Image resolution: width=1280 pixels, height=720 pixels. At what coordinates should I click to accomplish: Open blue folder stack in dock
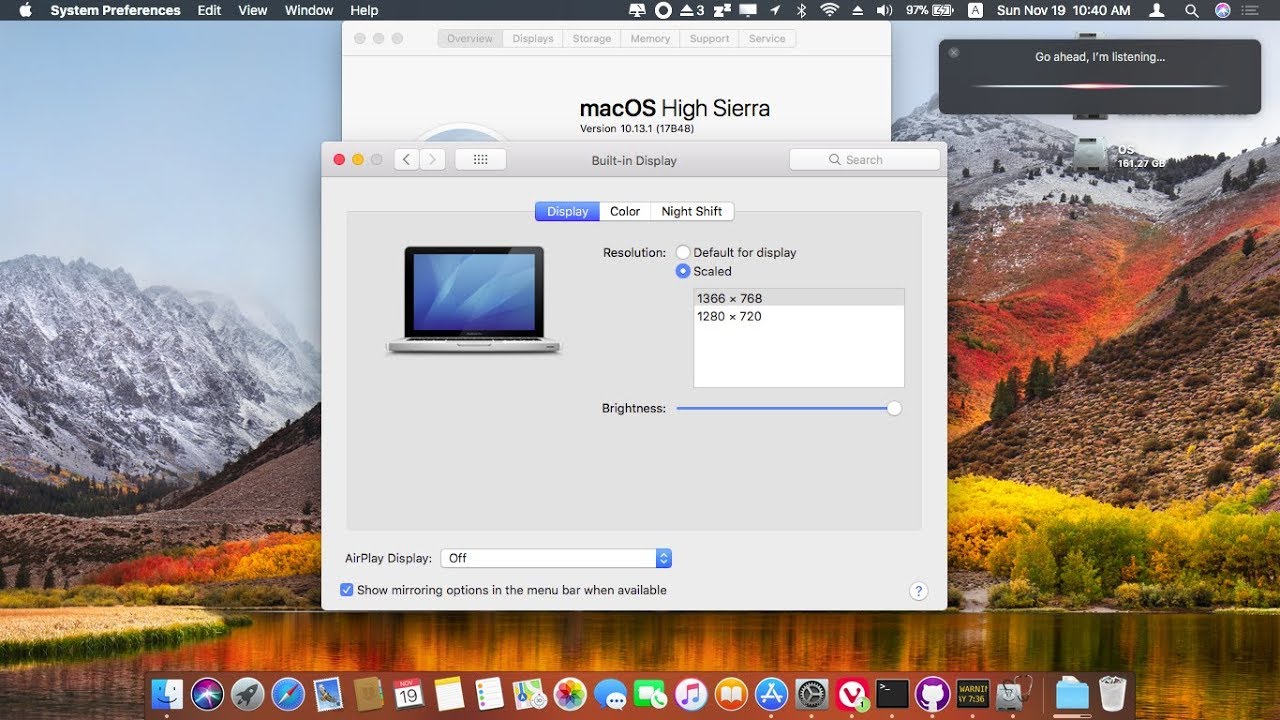coord(1072,693)
